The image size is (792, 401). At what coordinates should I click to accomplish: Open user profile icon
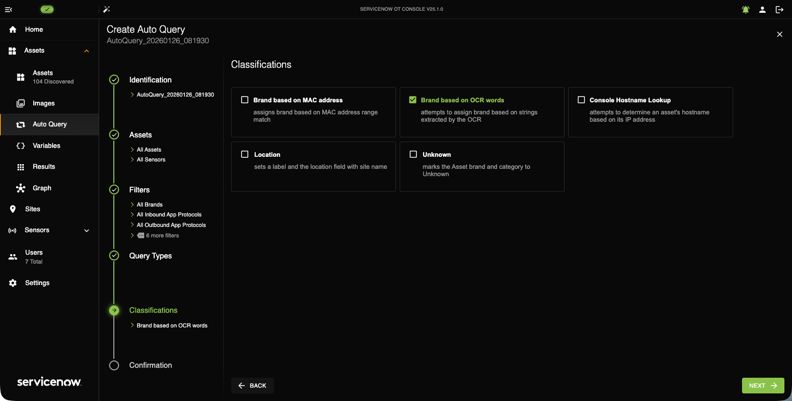[x=763, y=10]
